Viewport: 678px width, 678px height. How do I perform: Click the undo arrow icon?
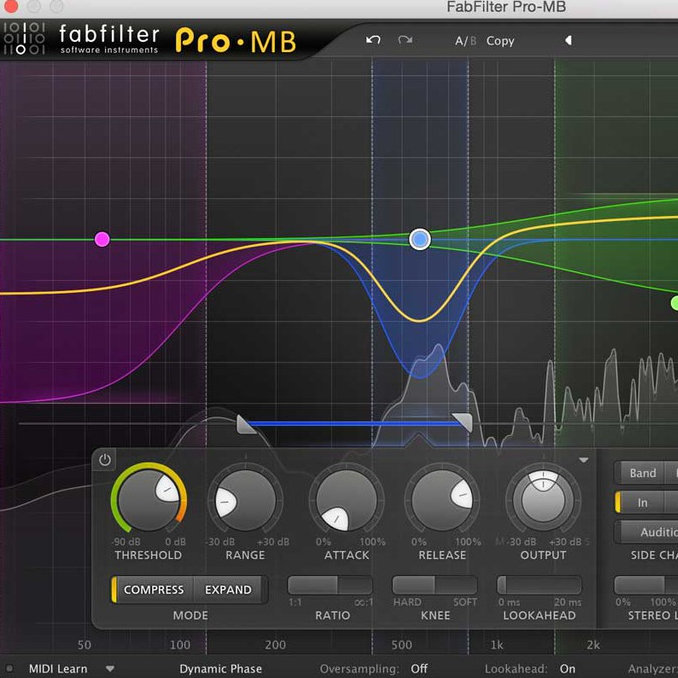pos(373,40)
